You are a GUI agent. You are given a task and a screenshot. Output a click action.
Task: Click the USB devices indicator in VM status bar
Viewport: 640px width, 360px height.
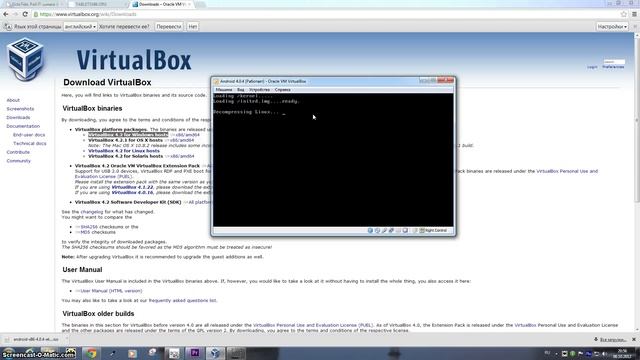tap(384, 231)
